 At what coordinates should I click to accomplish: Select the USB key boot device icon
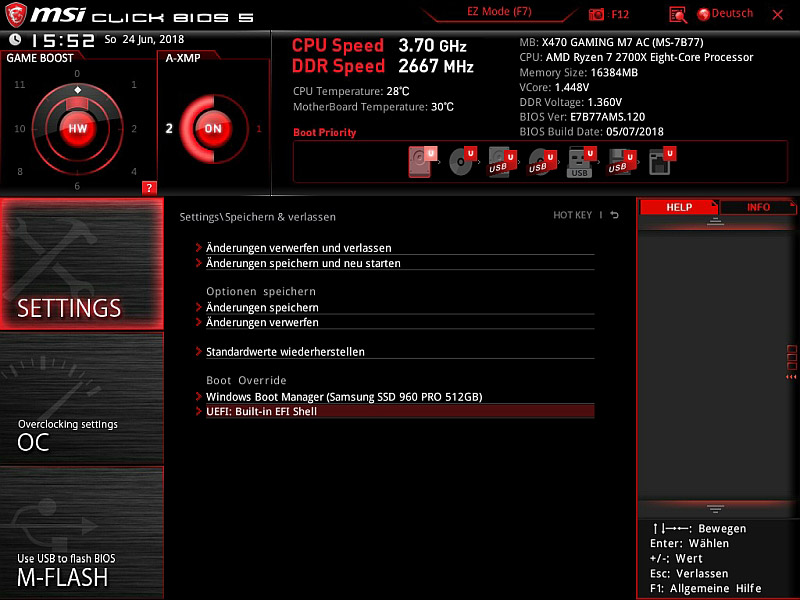[582, 163]
